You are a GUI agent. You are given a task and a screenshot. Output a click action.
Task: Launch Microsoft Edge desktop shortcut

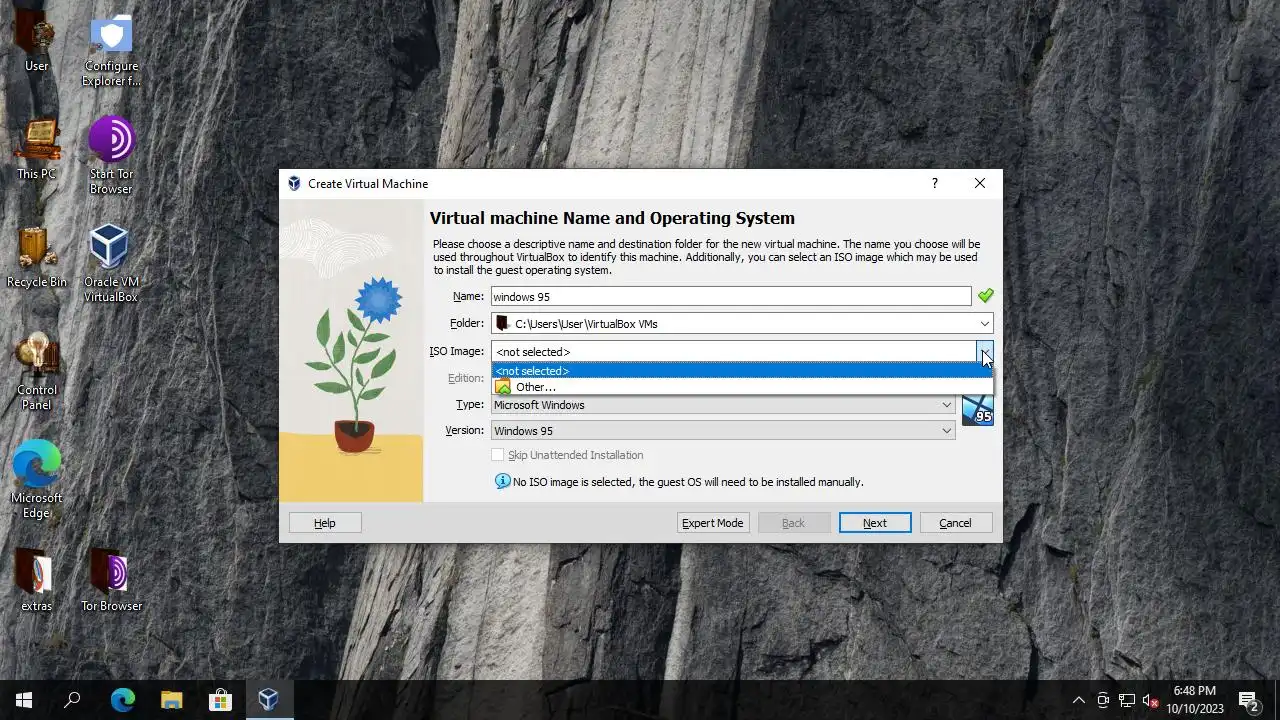[x=37, y=479]
